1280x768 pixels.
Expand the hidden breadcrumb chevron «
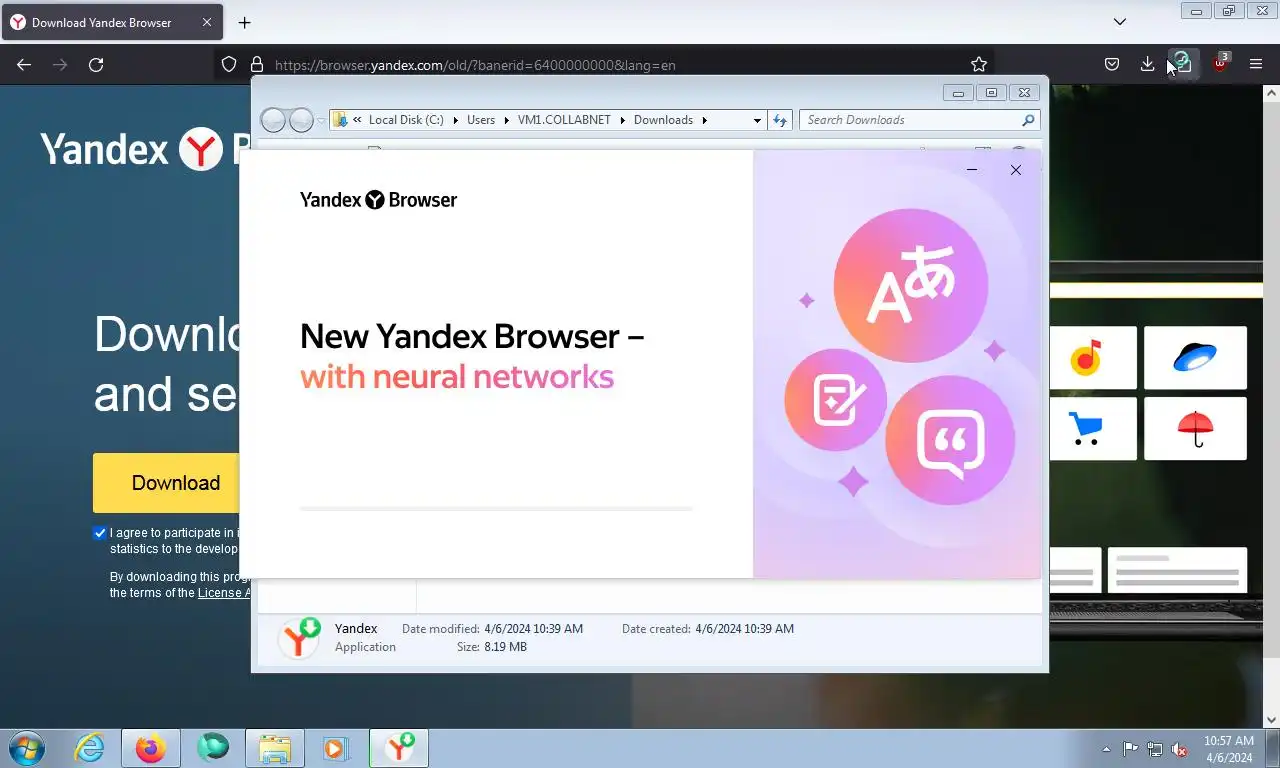coord(357,120)
